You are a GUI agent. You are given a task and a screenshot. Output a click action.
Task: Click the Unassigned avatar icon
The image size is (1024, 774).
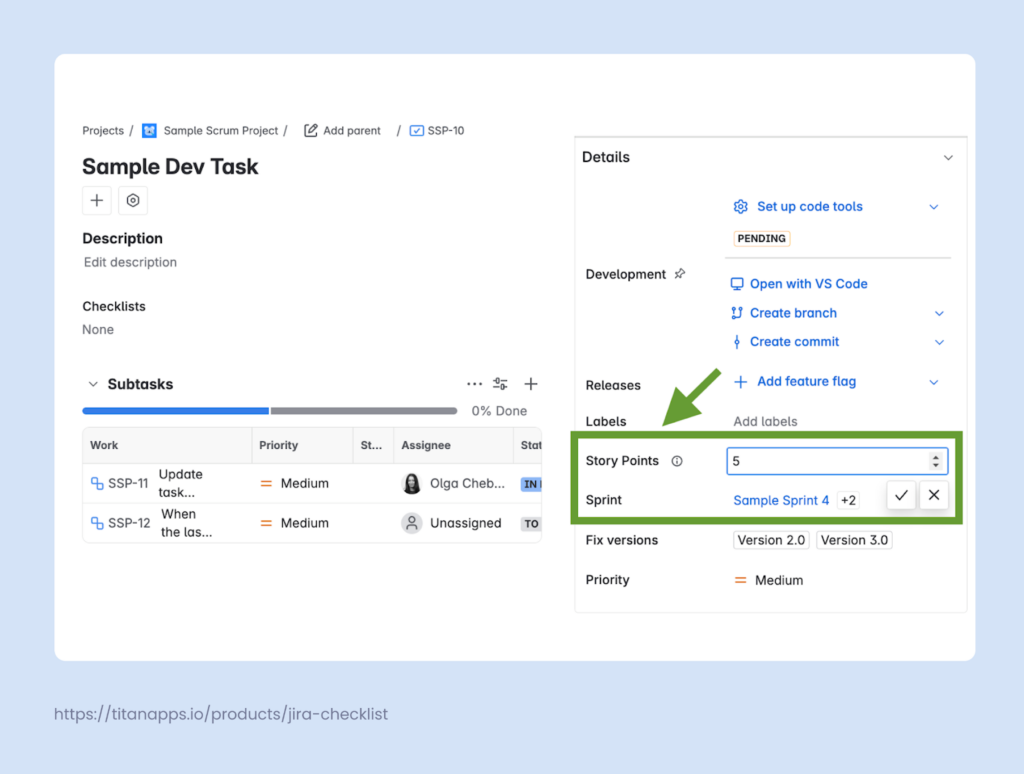[411, 523]
